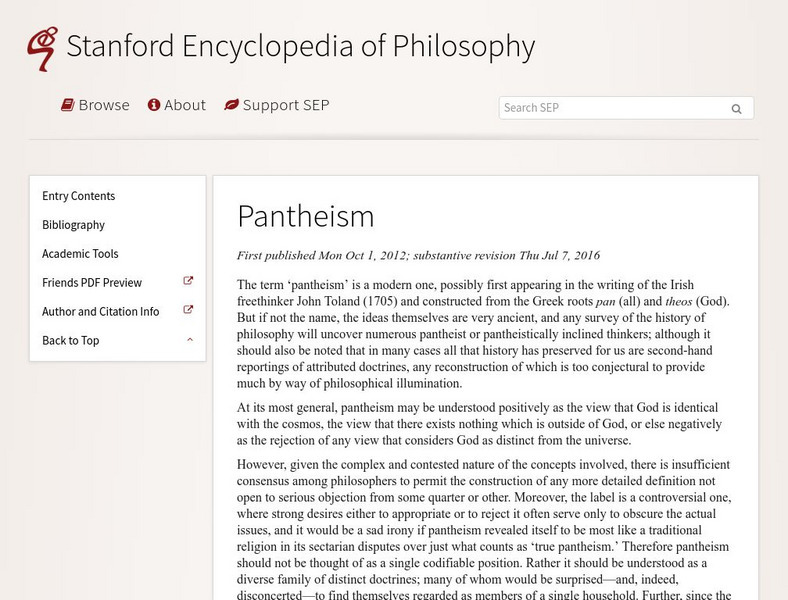The height and width of the screenshot is (600, 788).
Task: Open Author and Citation Info link
Action: [x=100, y=312]
